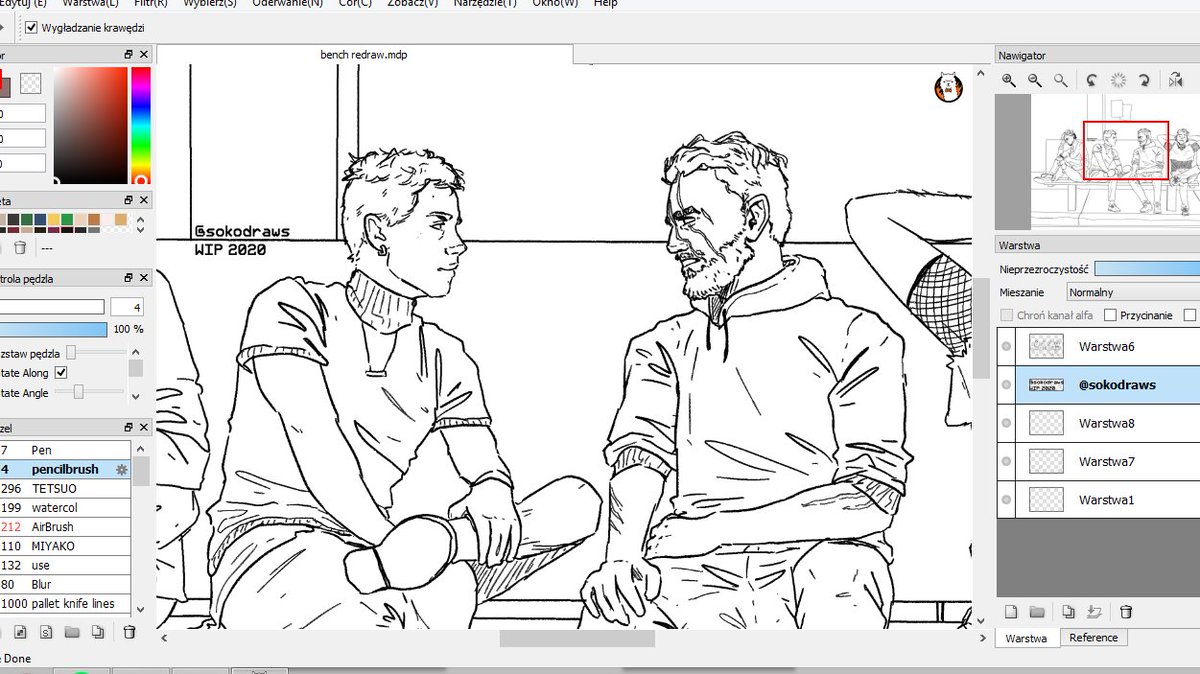Toggle visibility of Warstwa1 layer
Screen dimensions: 1200x674
tap(1006, 499)
